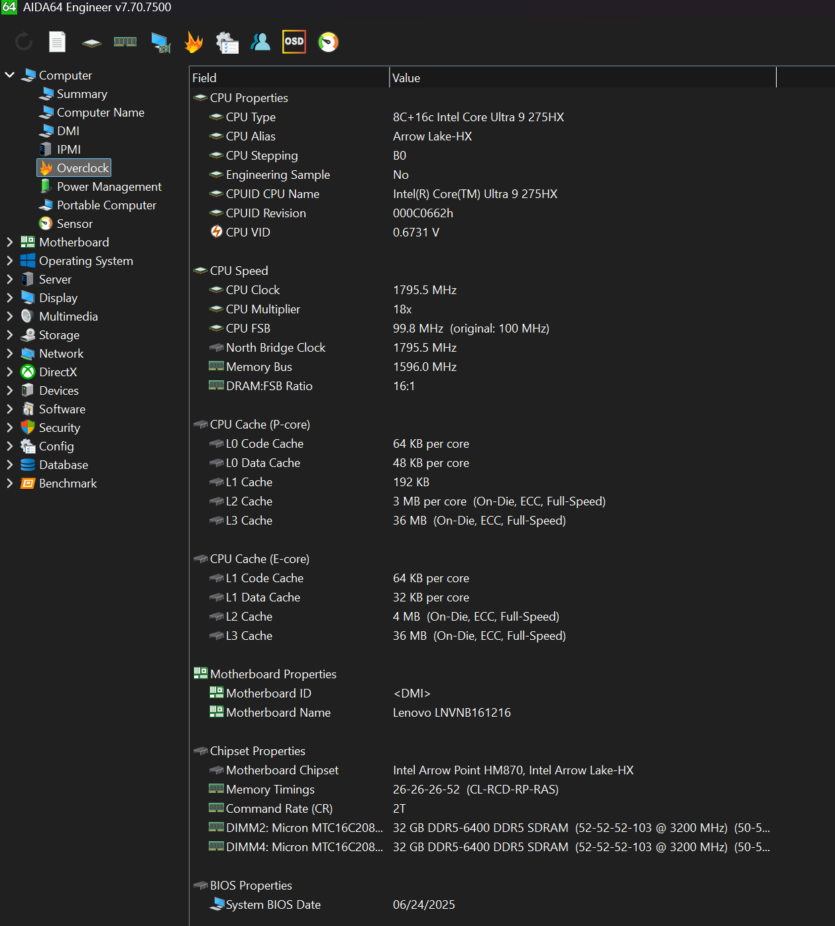Open the checklist preferences toolbar icon
The height and width of the screenshot is (926, 835).
click(227, 43)
